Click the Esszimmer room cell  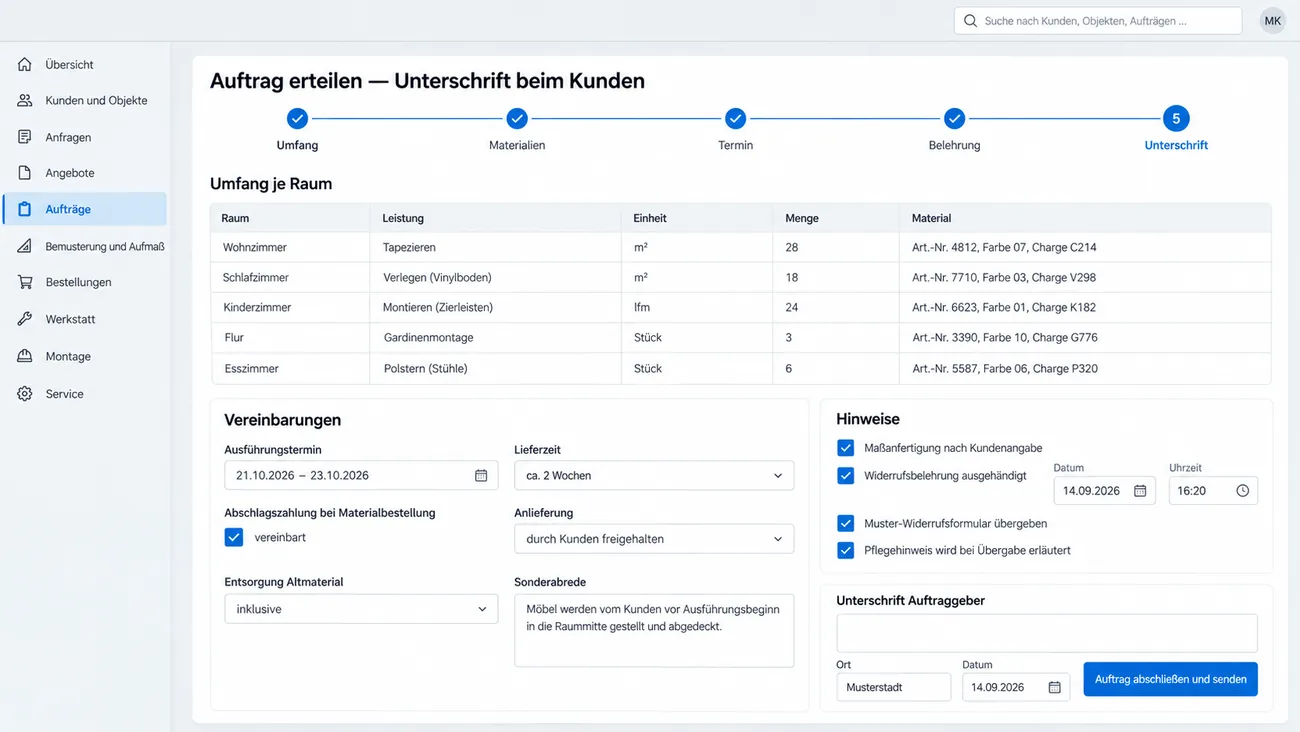(290, 368)
